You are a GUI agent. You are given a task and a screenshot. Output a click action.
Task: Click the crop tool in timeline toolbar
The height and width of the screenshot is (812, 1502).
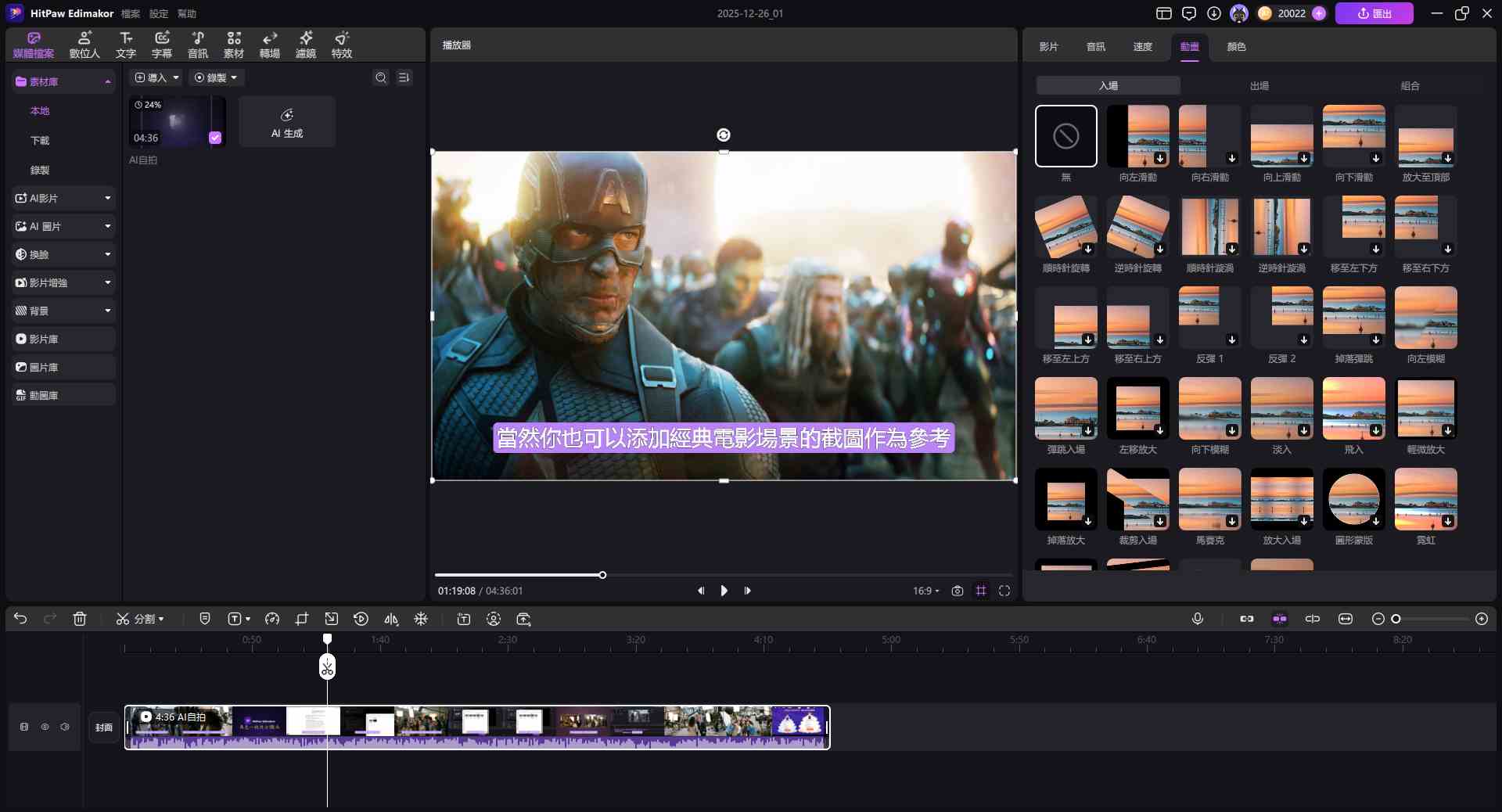point(302,619)
